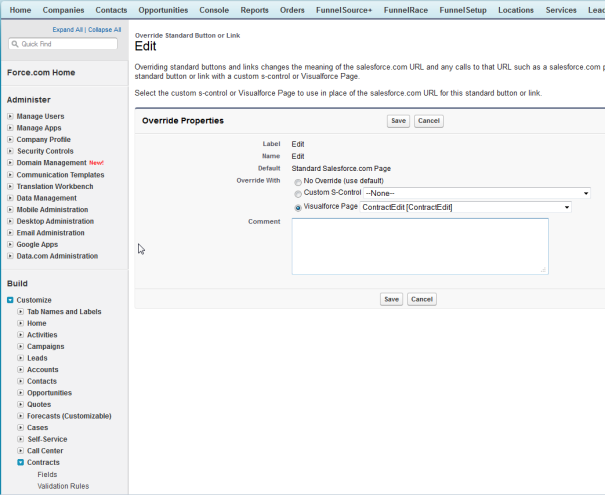Expand the Security Controls node
The height and width of the screenshot is (495, 605).
click(x=10, y=151)
